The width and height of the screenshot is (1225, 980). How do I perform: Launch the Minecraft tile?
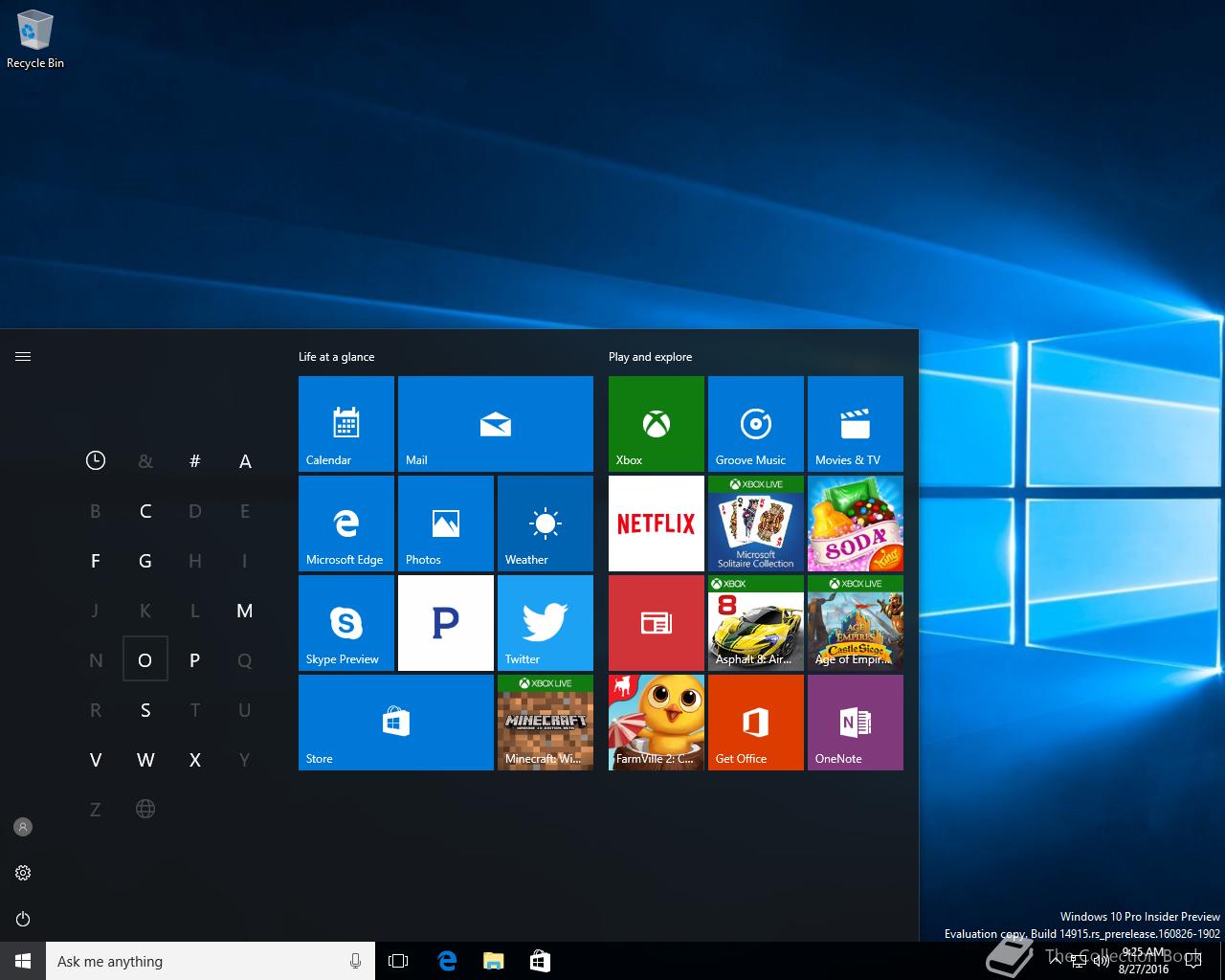(x=546, y=722)
